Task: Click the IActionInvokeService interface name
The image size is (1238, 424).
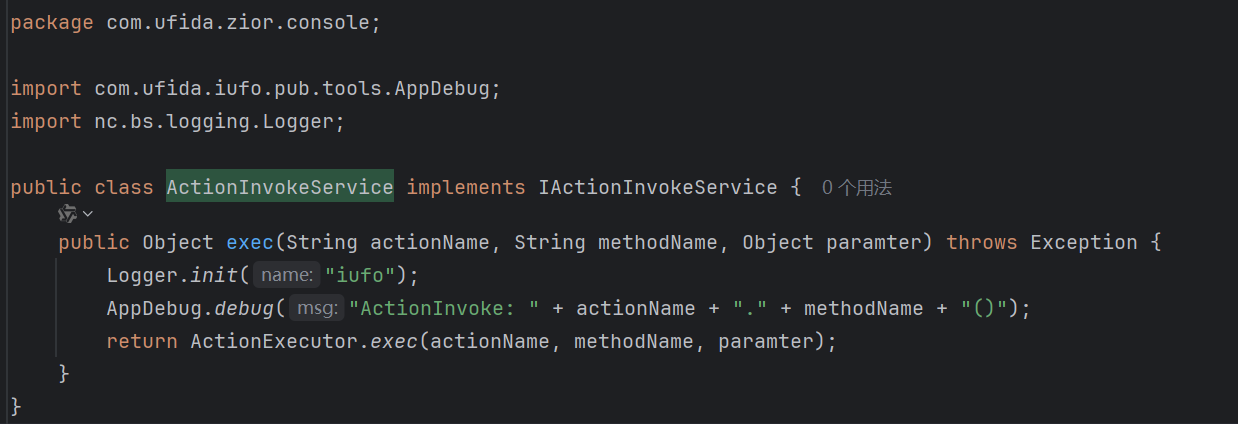Action: pos(657,187)
